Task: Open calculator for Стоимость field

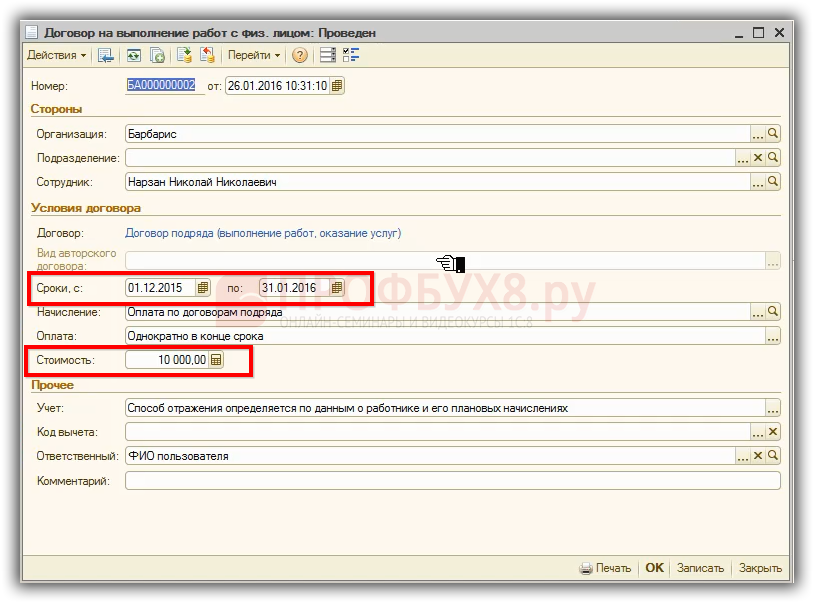Action: [216, 360]
